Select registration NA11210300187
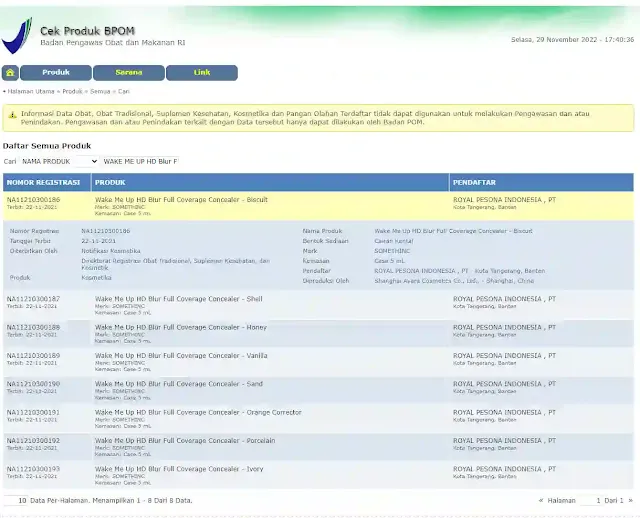The image size is (640, 518). click(33, 299)
